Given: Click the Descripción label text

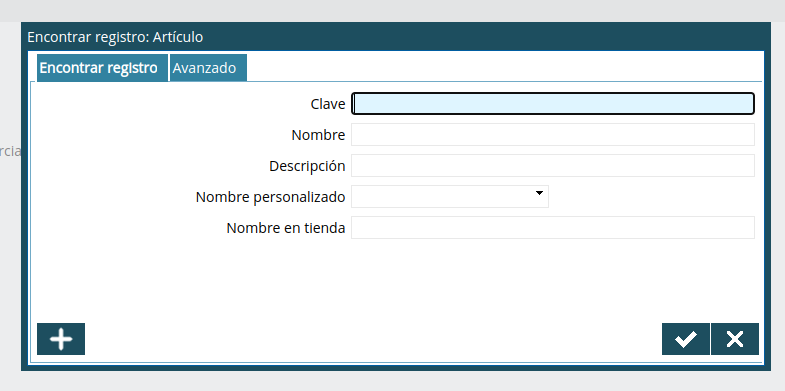Looking at the screenshot, I should point(307,166).
